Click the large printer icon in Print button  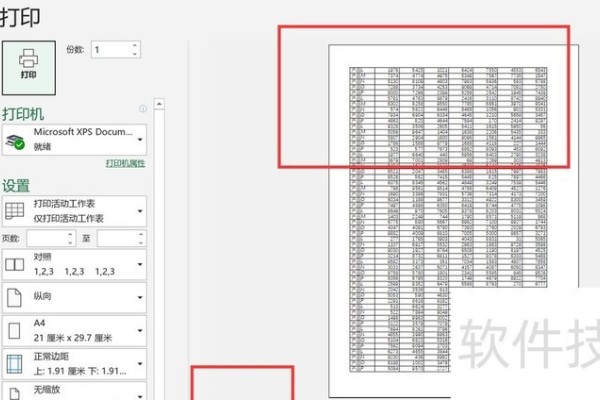pyautogui.click(x=29, y=58)
